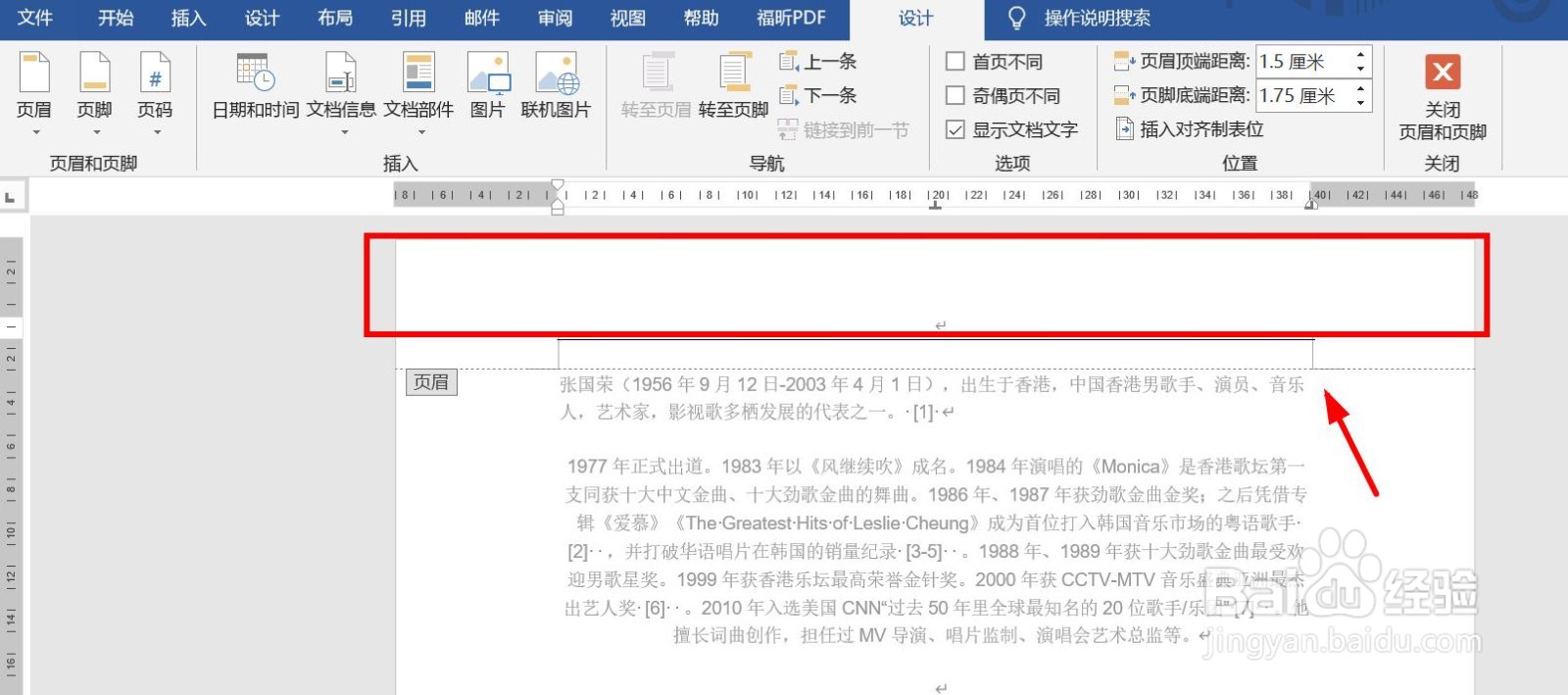Click the red 关闭页眉和页脚 close icon
Image resolution: width=1568 pixels, height=695 pixels.
1443,72
